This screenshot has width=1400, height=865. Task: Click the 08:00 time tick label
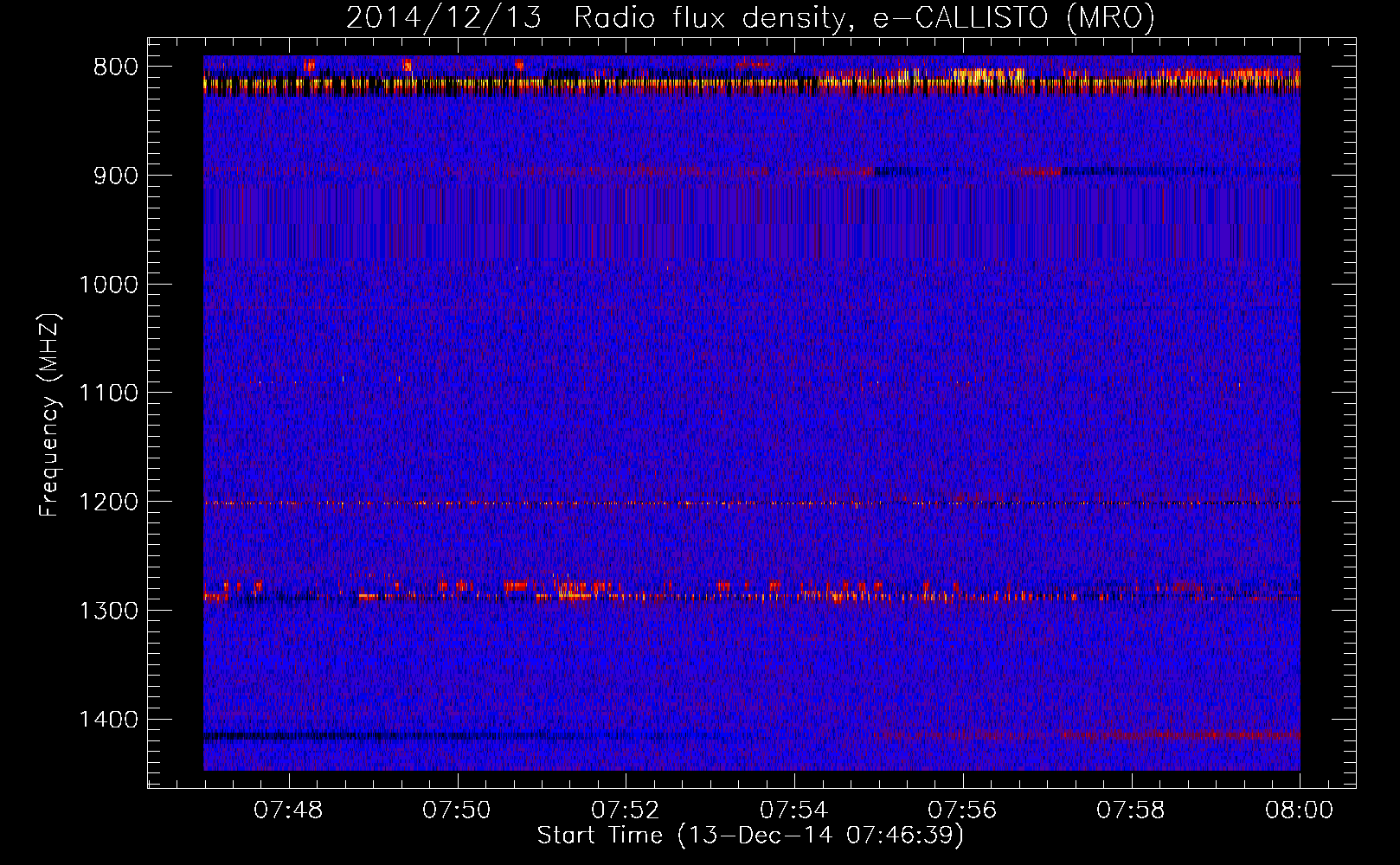(1300, 811)
